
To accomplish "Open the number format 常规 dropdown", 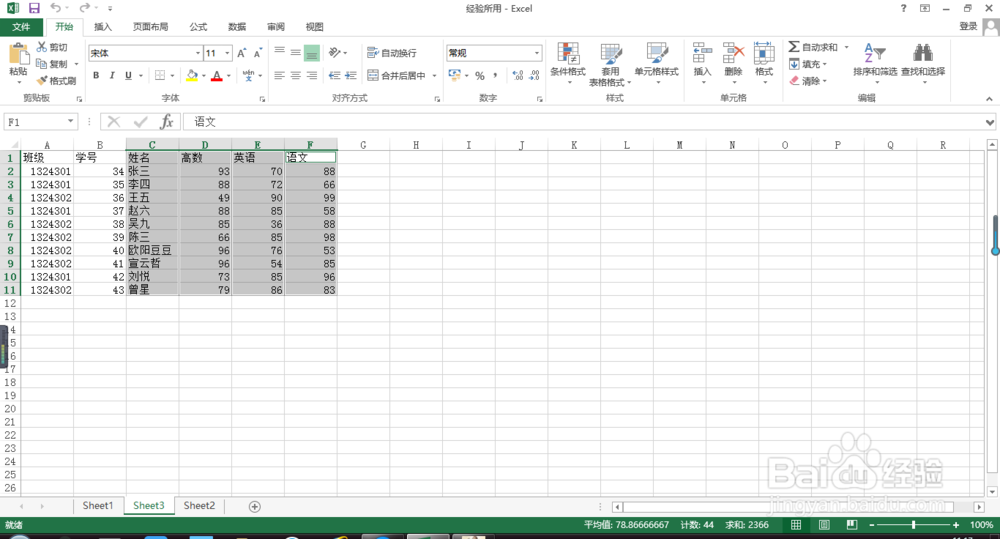I will tap(536, 53).
